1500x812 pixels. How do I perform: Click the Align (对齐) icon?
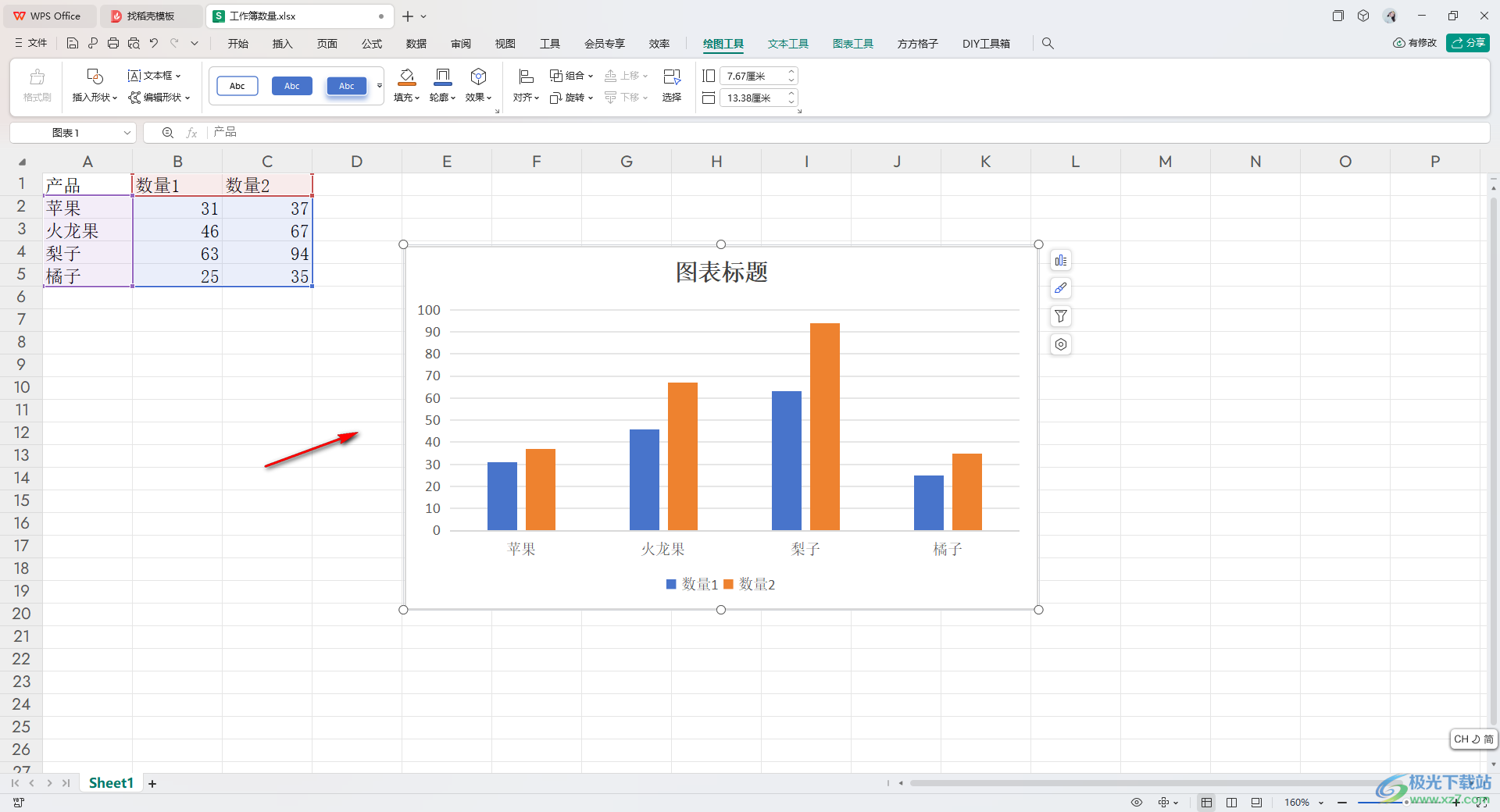pyautogui.click(x=526, y=77)
